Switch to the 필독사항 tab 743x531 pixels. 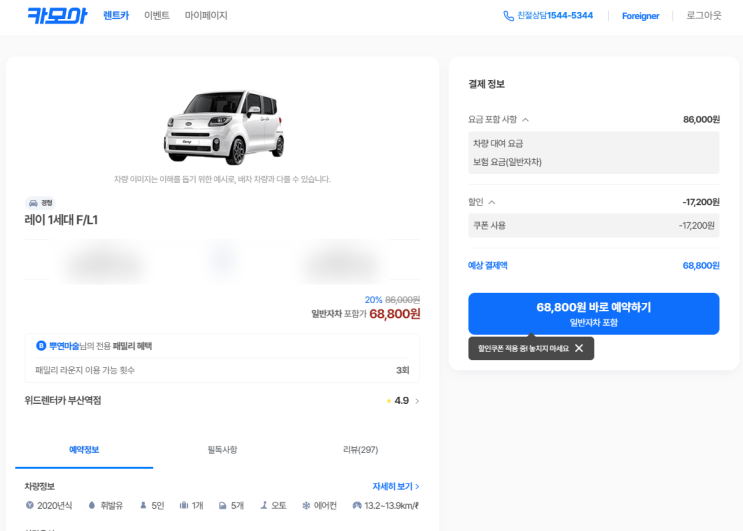click(x=222, y=450)
